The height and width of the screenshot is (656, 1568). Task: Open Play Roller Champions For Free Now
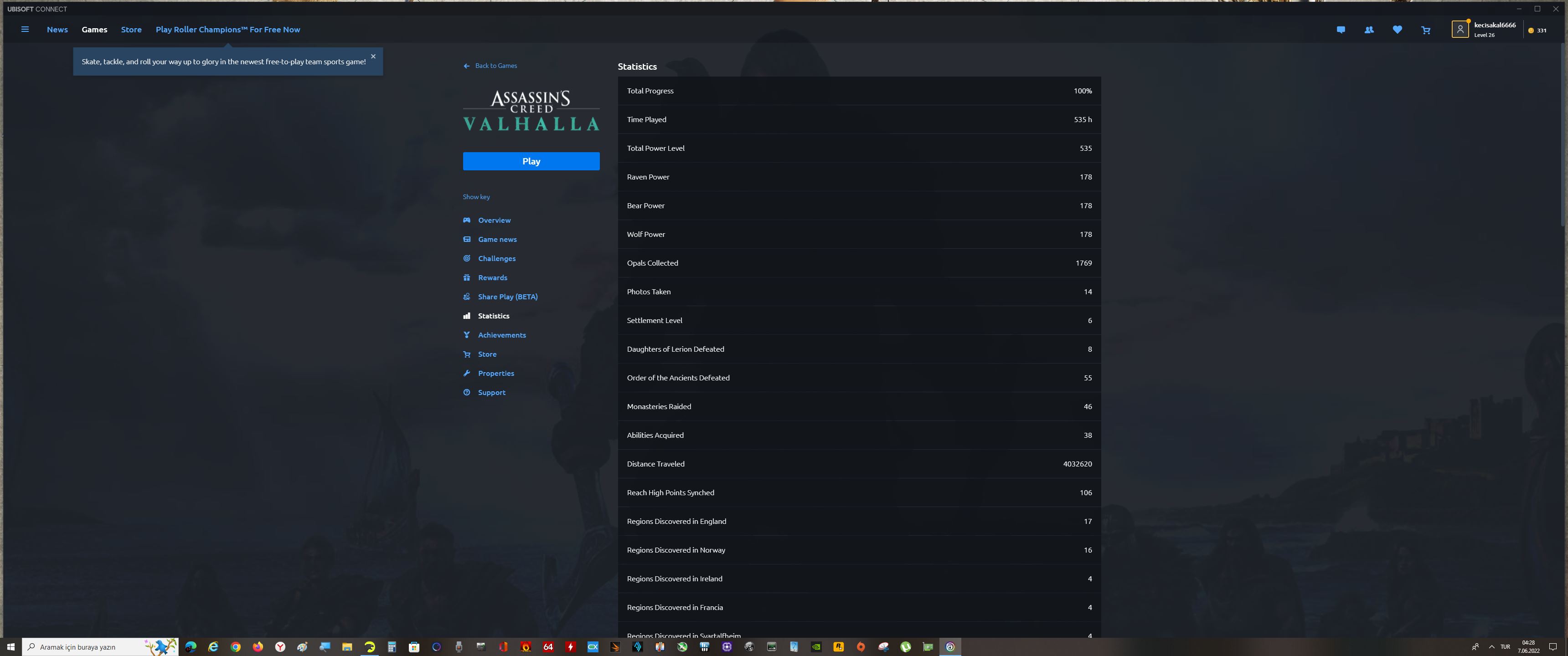227,29
